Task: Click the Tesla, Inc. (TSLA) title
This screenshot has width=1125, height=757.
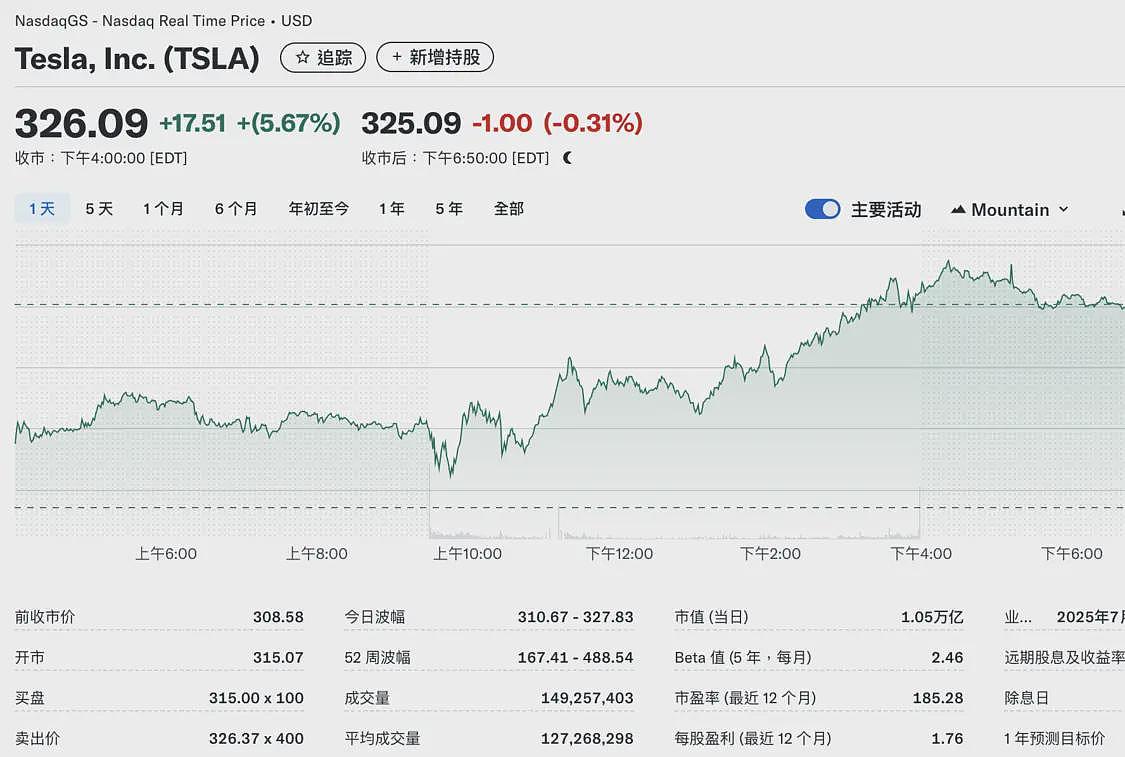Action: [x=137, y=58]
